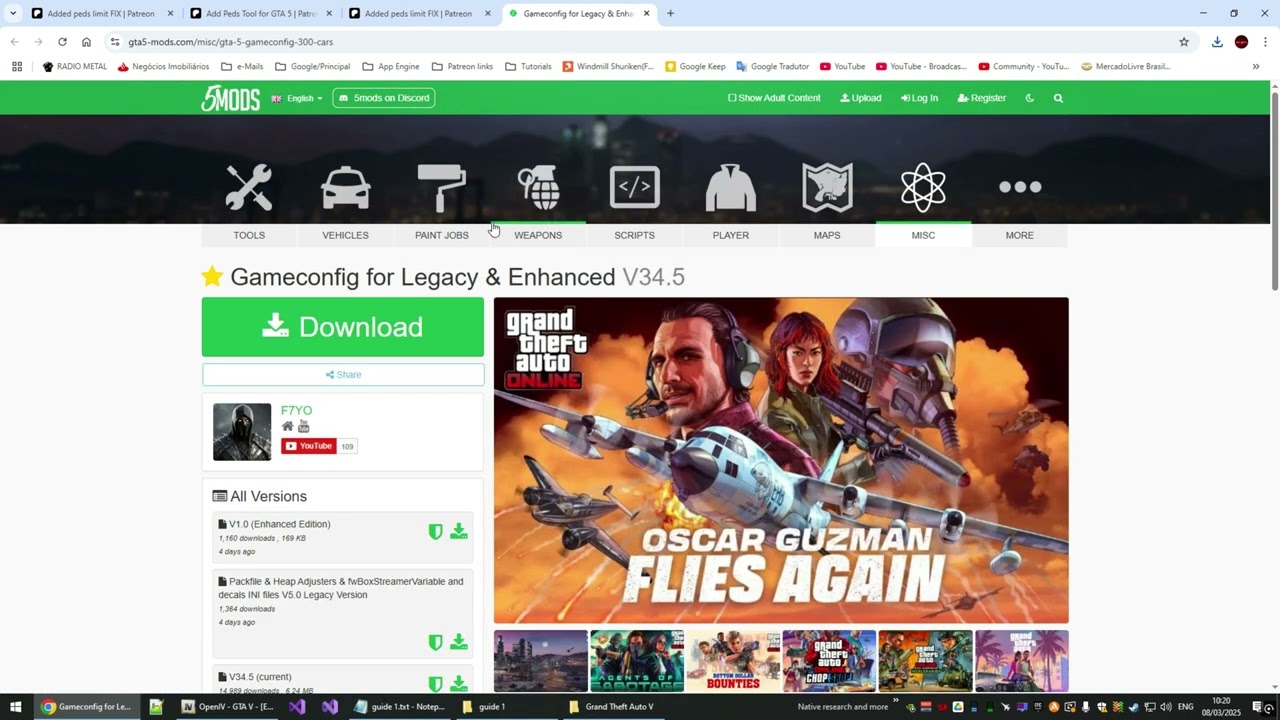Open the Tools category wrench icon
Viewport: 1280px width, 720px height.
[249, 187]
